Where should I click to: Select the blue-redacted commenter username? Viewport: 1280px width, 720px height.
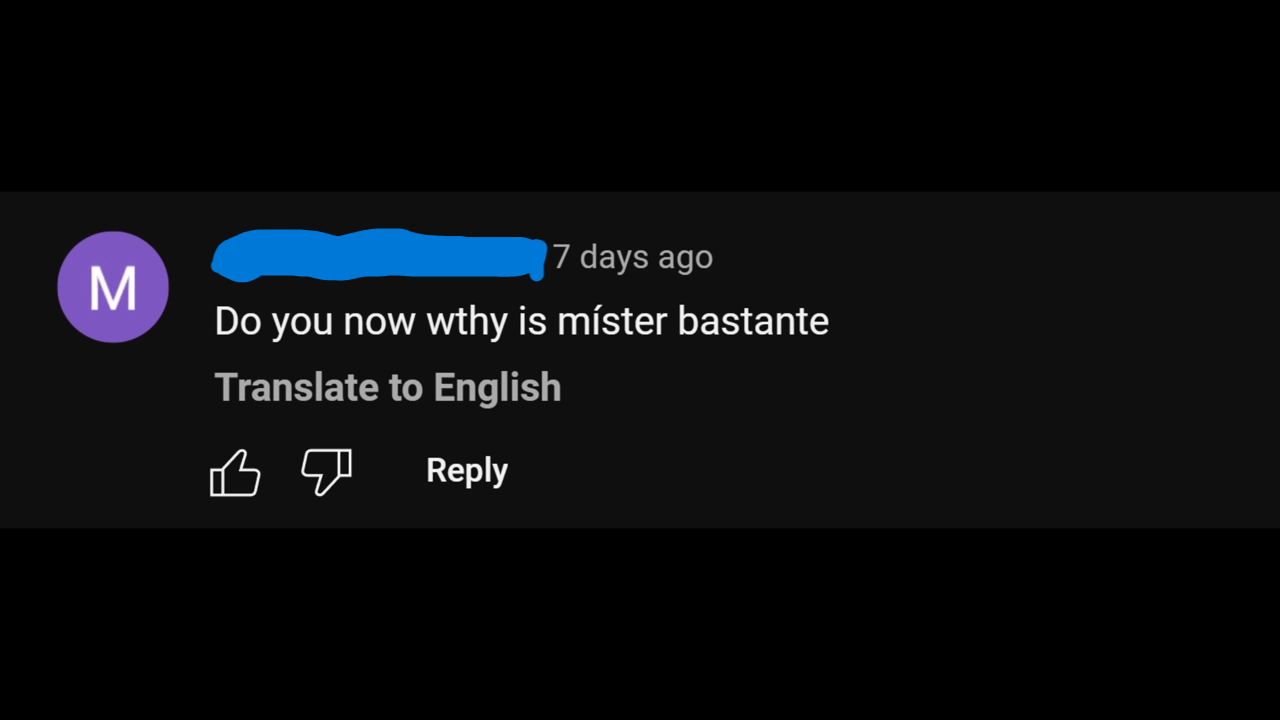tap(379, 254)
